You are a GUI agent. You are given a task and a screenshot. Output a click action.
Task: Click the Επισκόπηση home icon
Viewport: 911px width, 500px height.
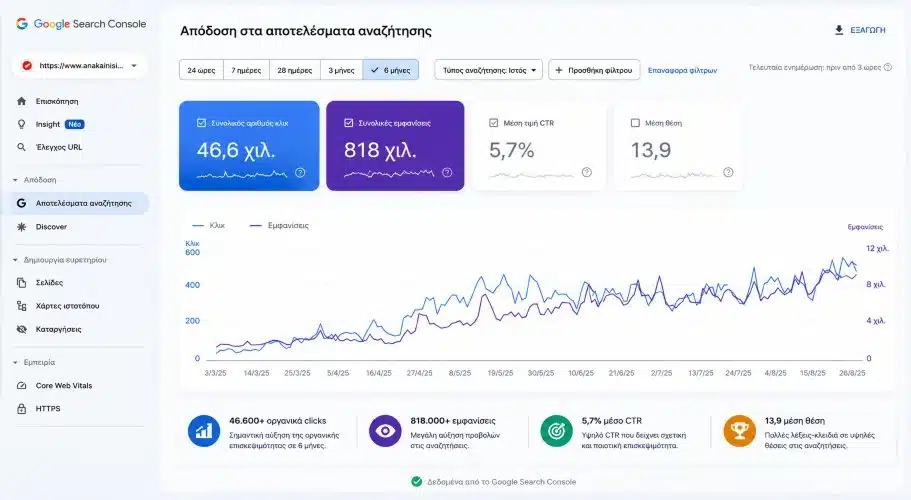click(x=21, y=101)
